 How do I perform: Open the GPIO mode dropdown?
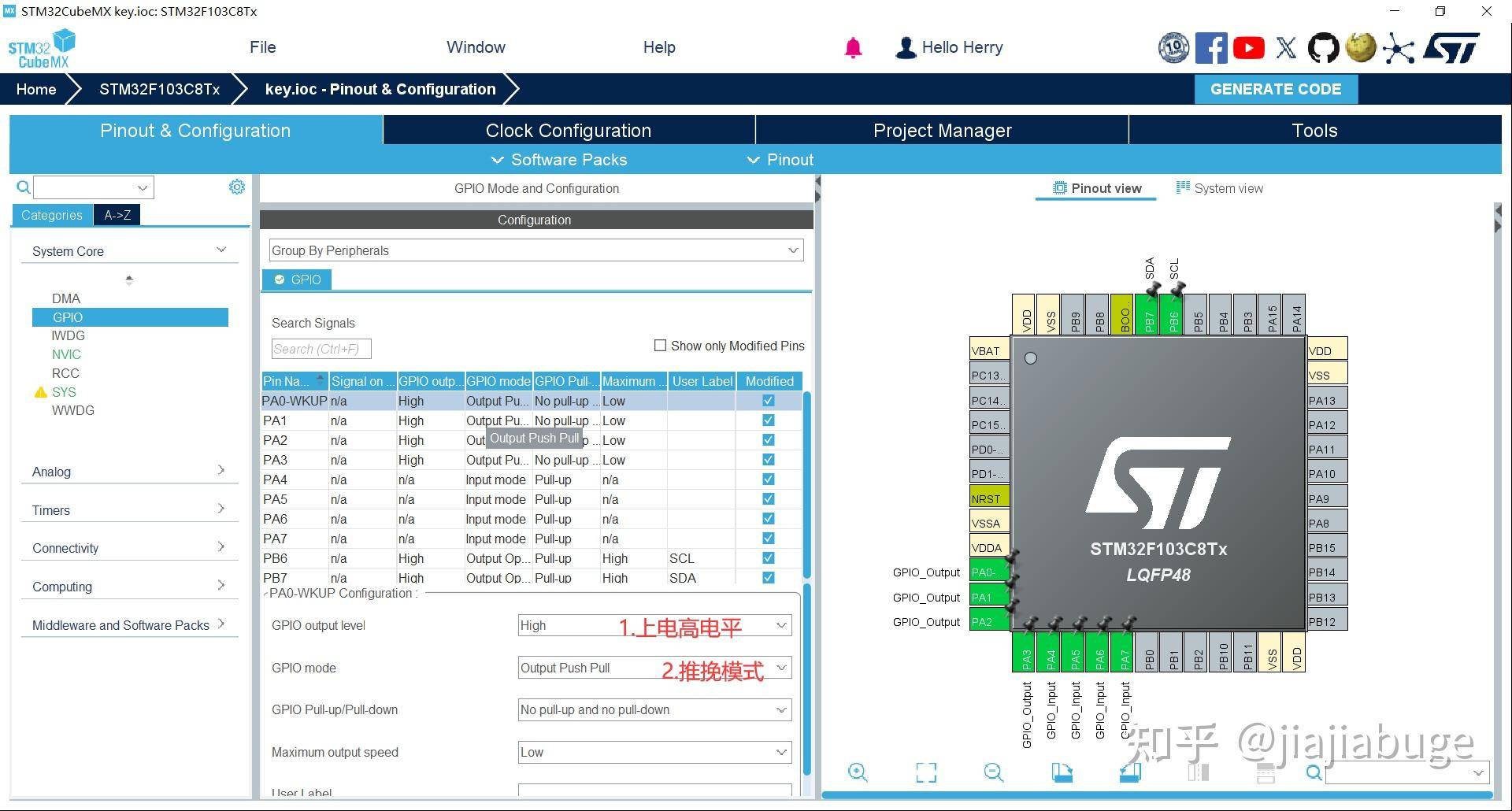[x=654, y=668]
